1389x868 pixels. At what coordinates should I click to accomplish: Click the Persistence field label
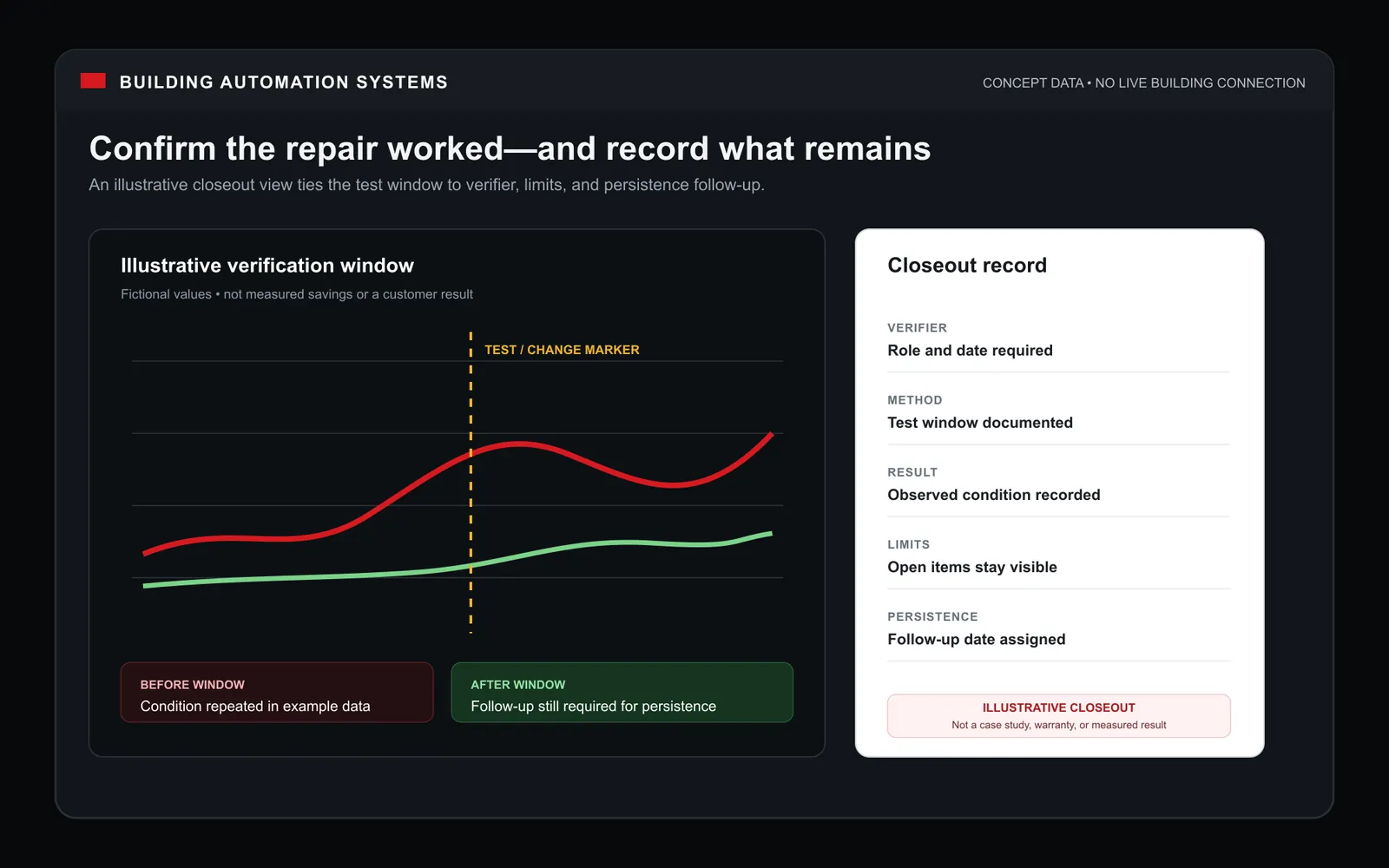[x=932, y=616]
